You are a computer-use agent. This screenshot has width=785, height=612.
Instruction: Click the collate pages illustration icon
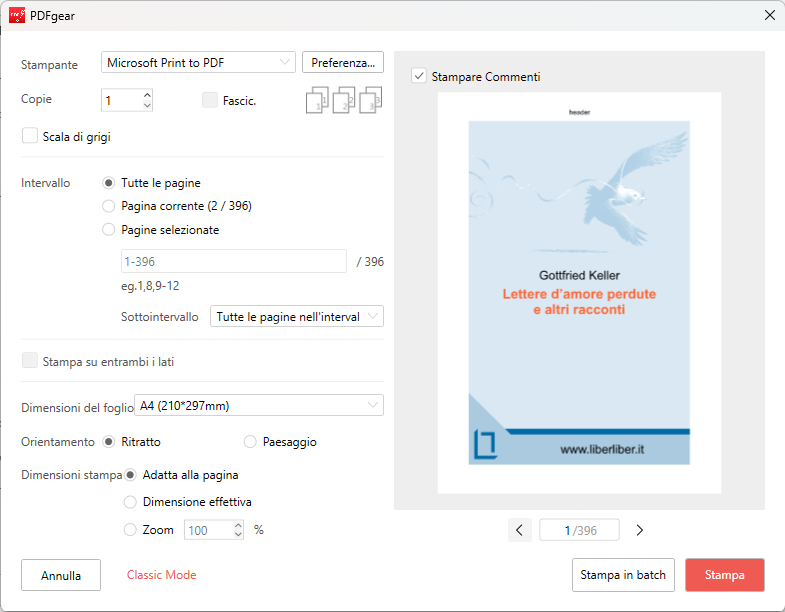tap(344, 100)
